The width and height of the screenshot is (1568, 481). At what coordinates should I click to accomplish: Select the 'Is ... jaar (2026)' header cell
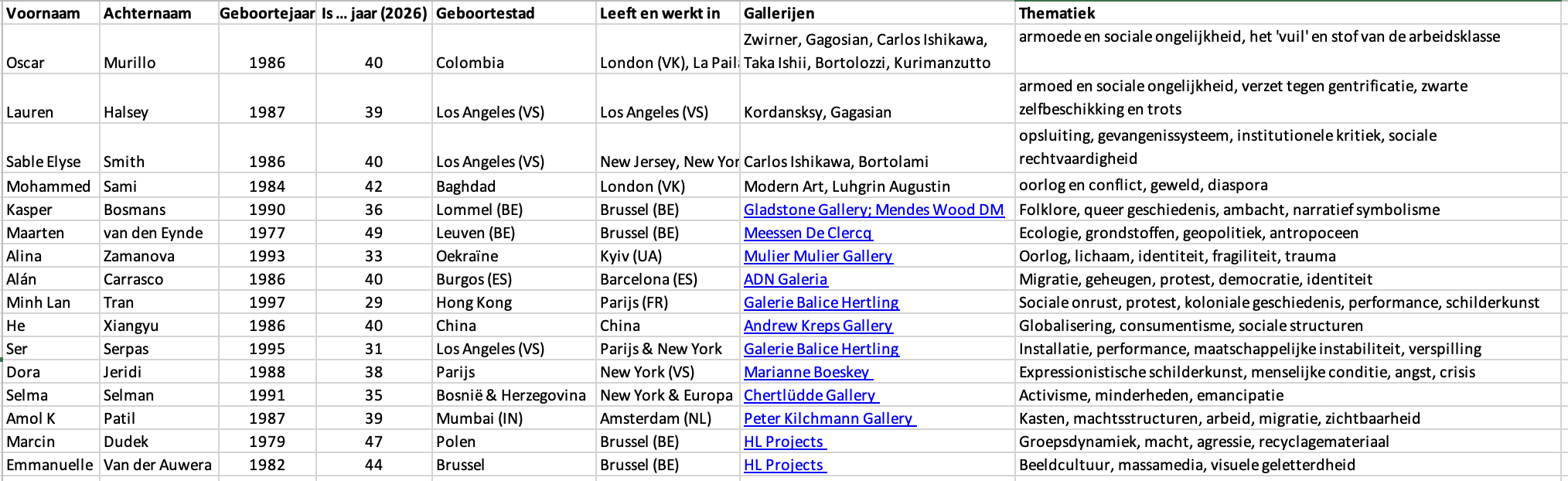click(374, 13)
